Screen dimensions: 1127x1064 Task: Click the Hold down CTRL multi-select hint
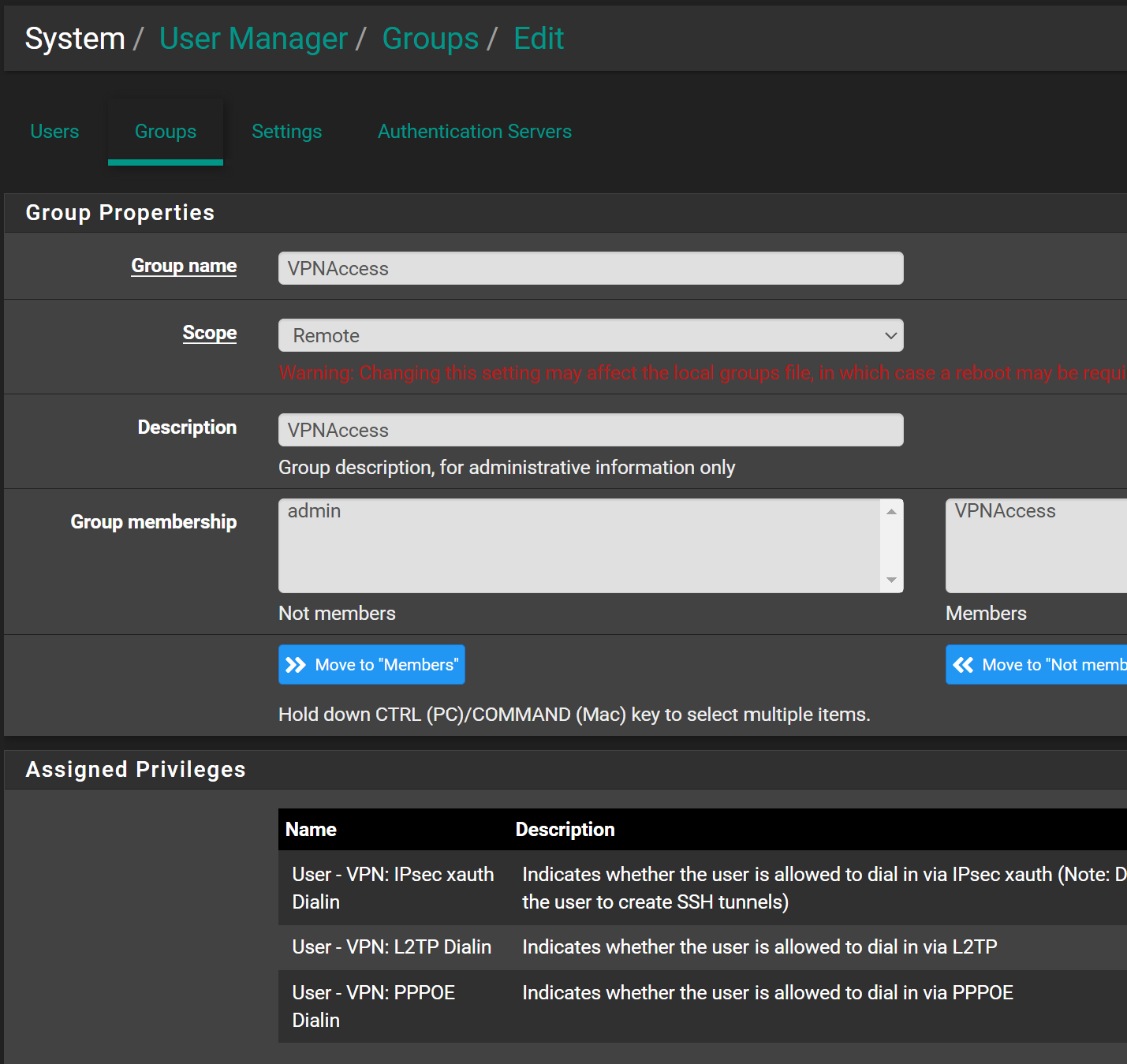[574, 715]
